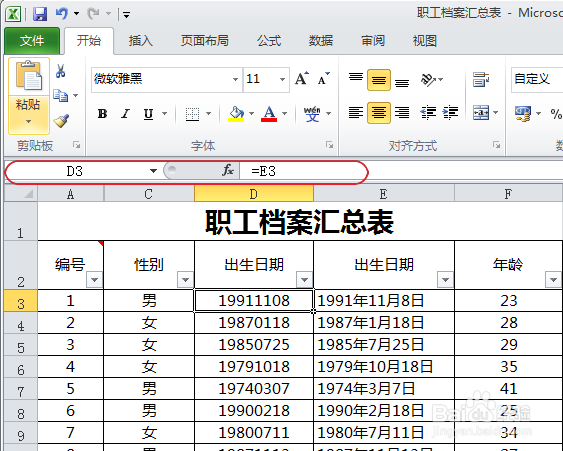The height and width of the screenshot is (451, 563).
Task: Open the font name dropdown 微软雅黑
Action: coord(235,79)
